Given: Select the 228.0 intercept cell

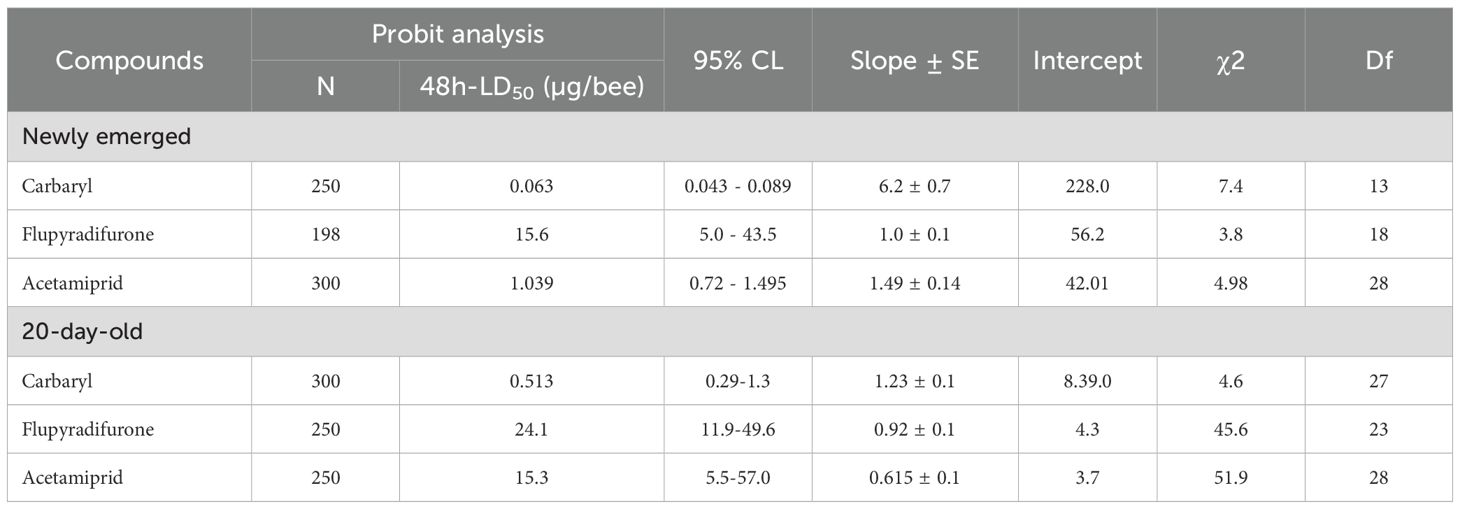Looking at the screenshot, I should (1087, 186).
